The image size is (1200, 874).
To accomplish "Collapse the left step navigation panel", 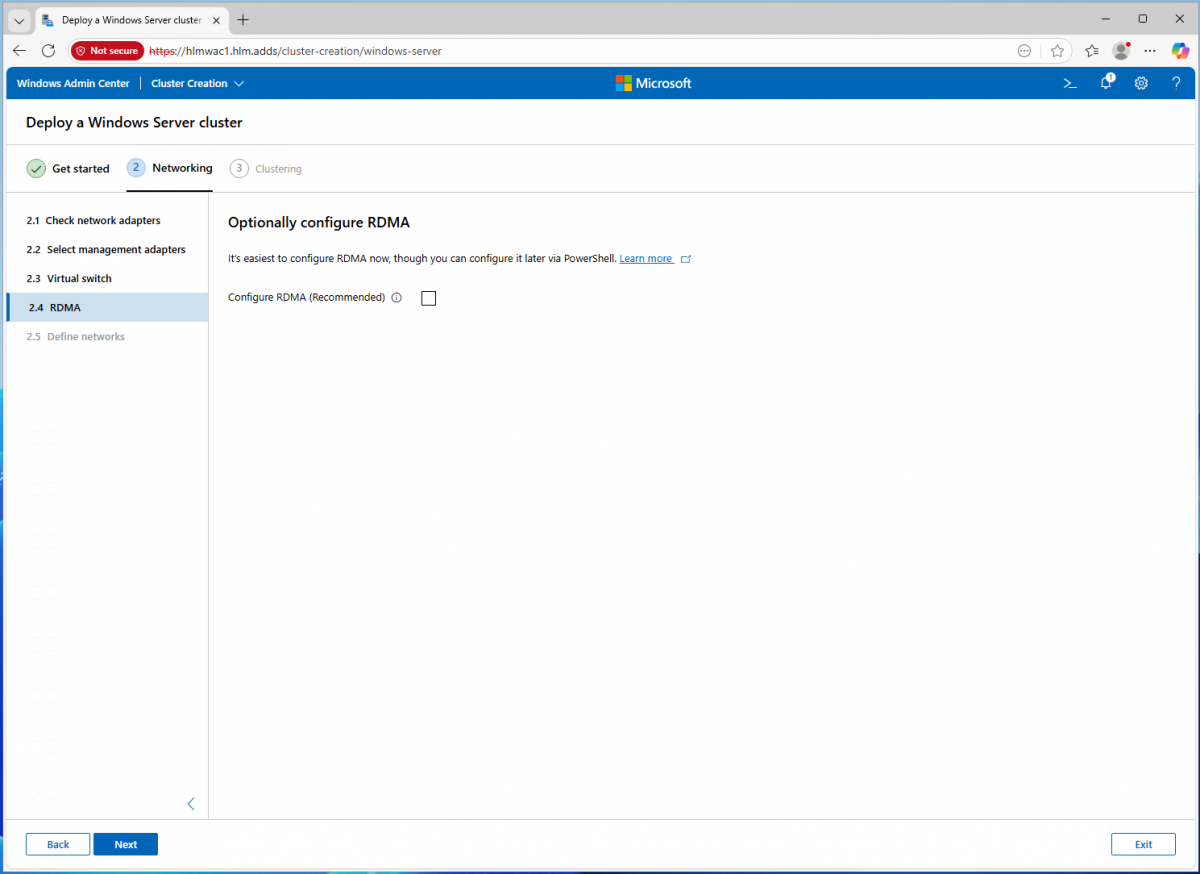I will [191, 804].
